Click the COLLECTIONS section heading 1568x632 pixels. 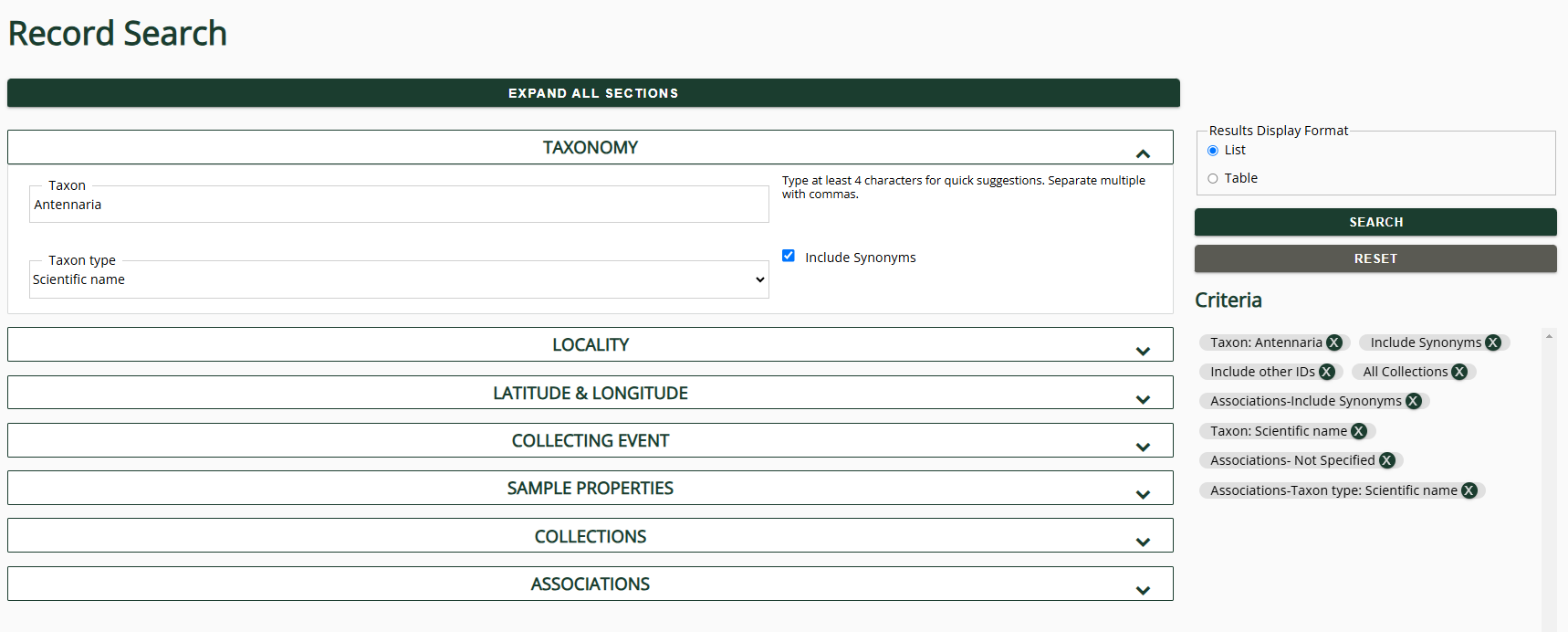[x=591, y=536]
